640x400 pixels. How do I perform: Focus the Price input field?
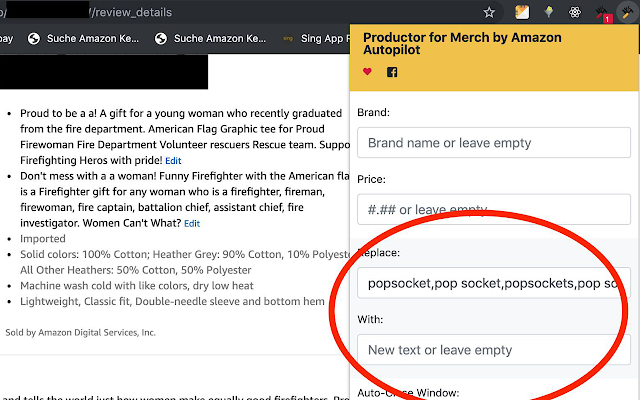pyautogui.click(x=494, y=209)
